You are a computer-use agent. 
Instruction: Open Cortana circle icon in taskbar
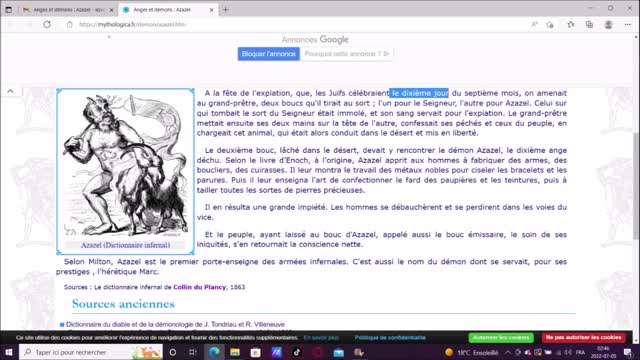pyautogui.click(x=173, y=352)
